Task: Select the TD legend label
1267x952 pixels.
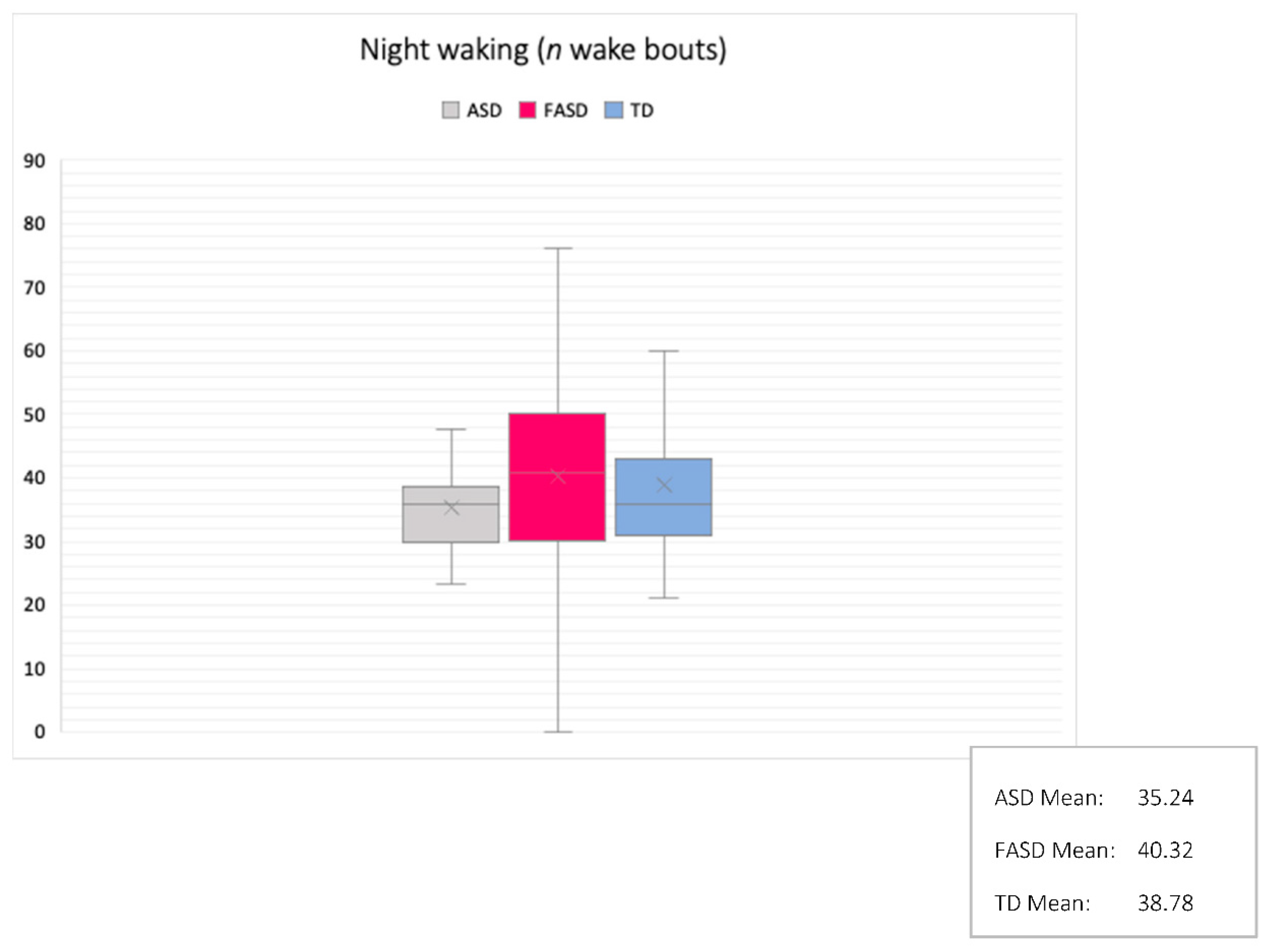Action: coord(642,111)
